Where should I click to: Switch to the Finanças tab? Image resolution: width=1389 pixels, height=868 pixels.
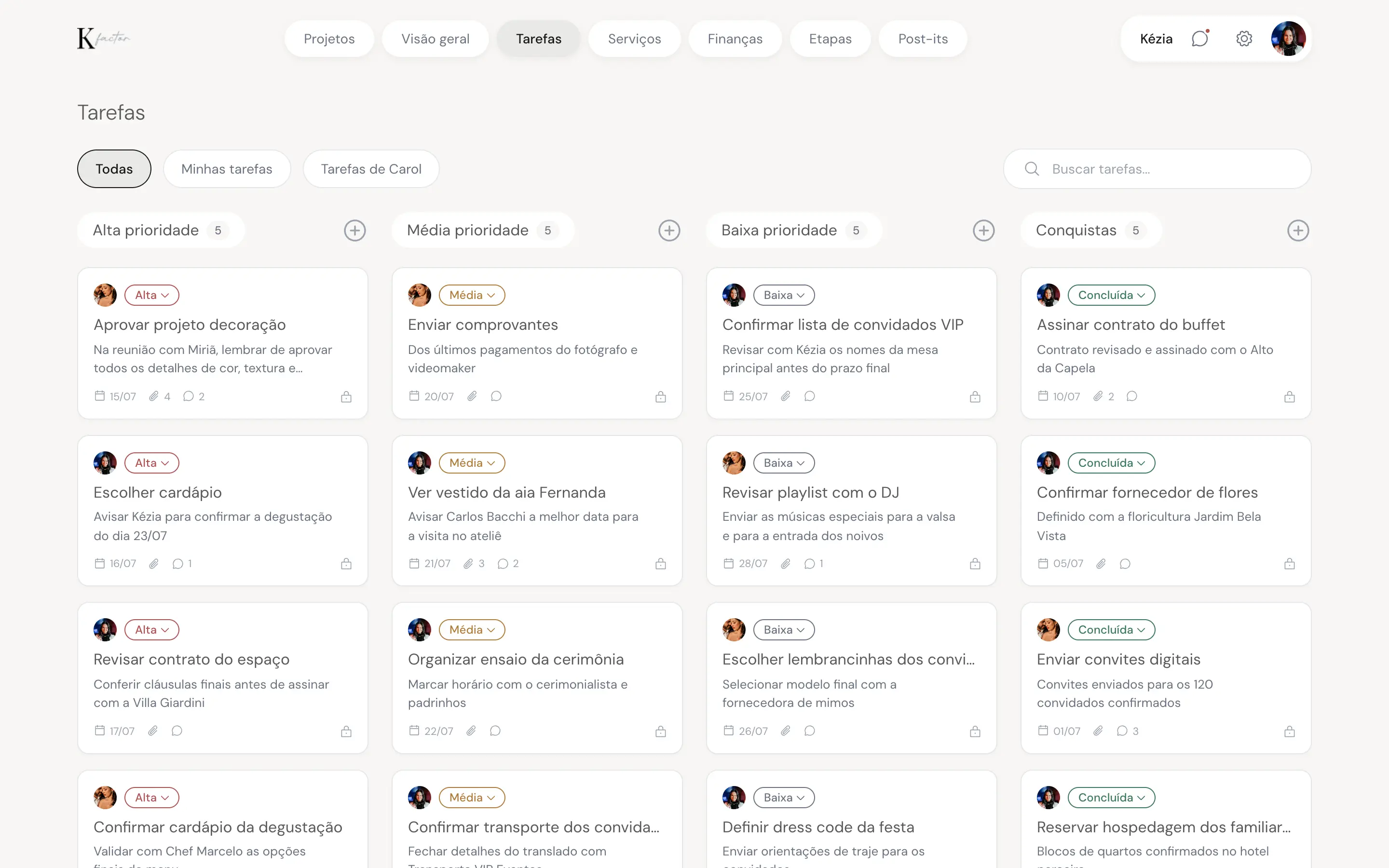tap(735, 39)
